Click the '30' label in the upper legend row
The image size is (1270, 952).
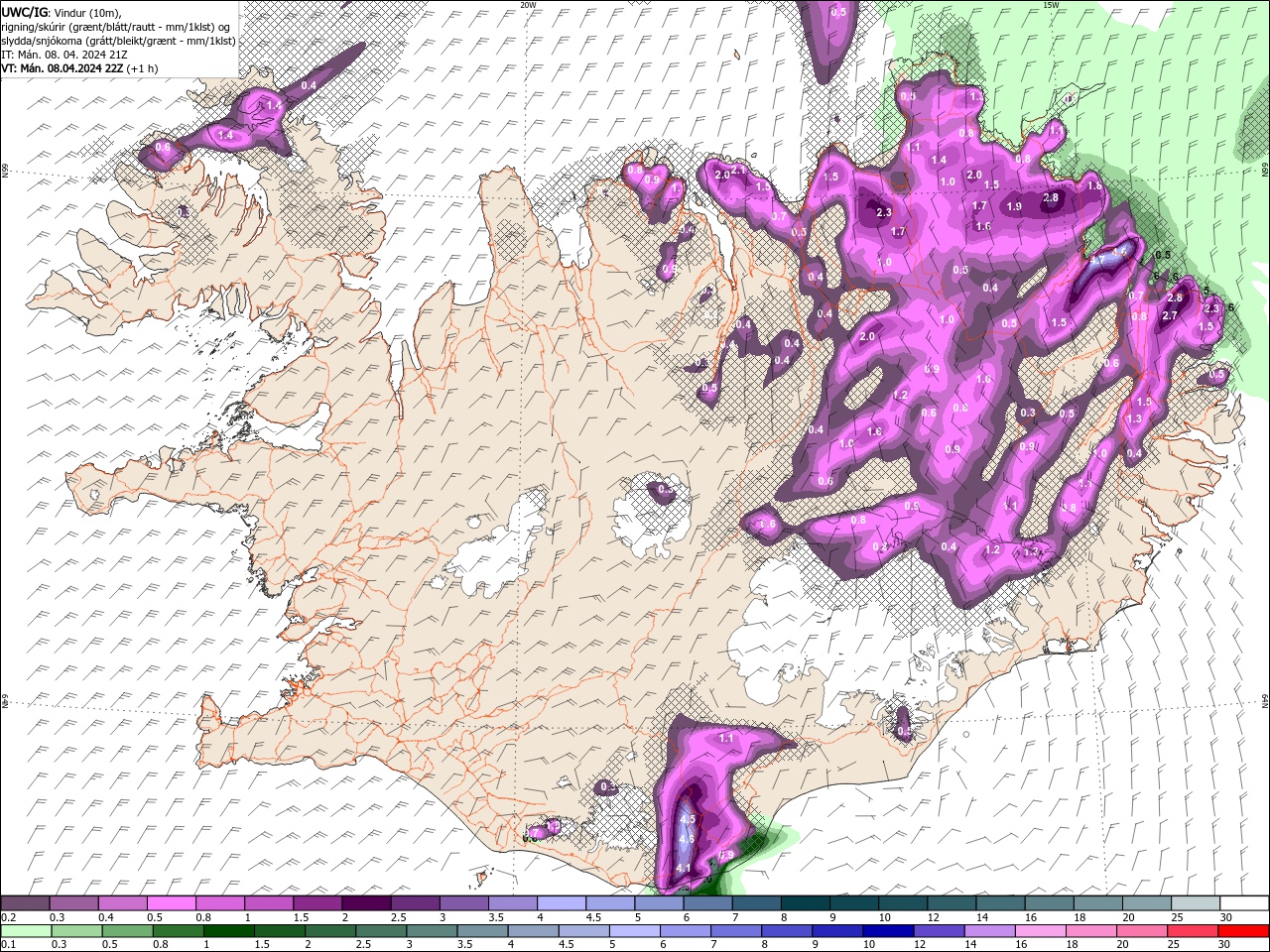(x=1226, y=917)
